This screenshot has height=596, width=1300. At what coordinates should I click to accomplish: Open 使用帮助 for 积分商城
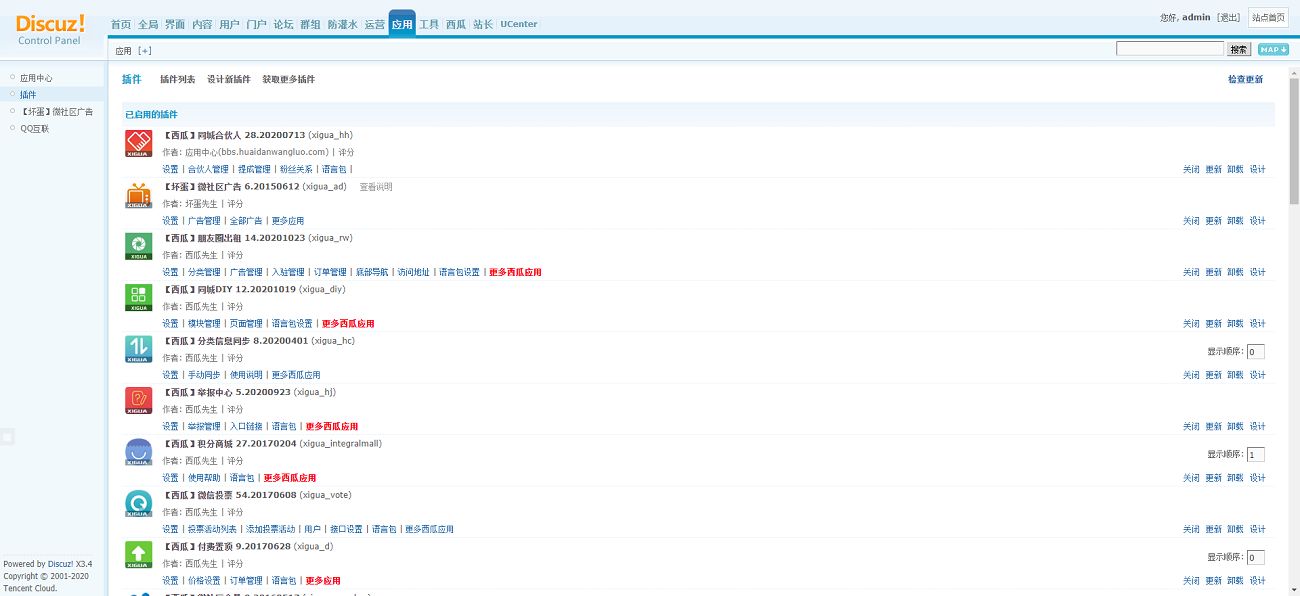tap(204, 479)
